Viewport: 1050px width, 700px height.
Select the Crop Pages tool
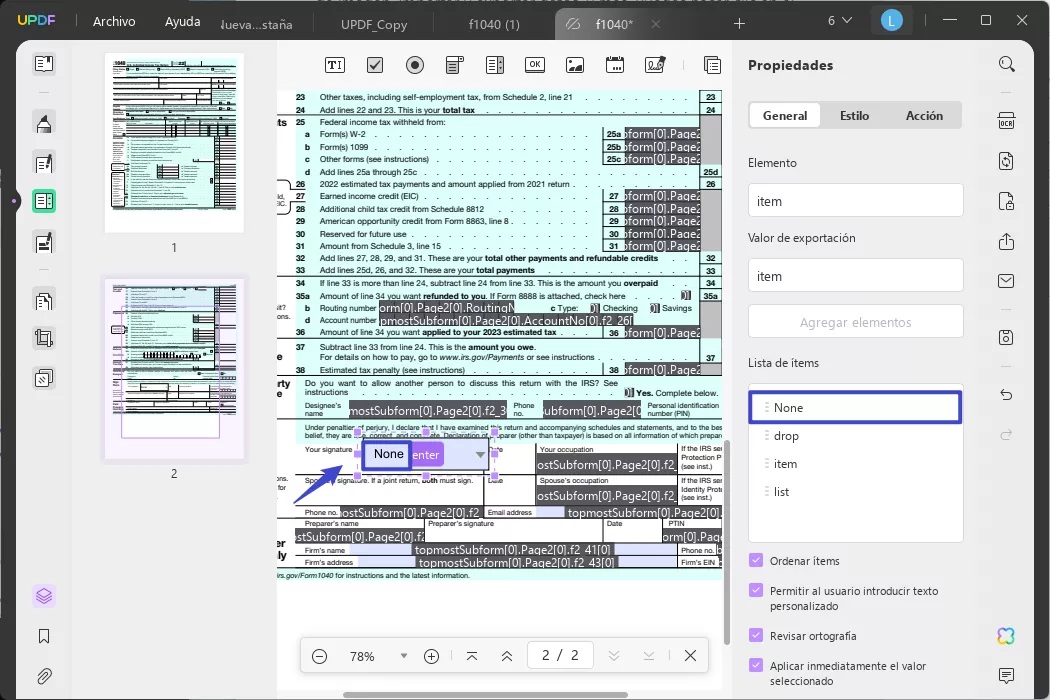44,338
